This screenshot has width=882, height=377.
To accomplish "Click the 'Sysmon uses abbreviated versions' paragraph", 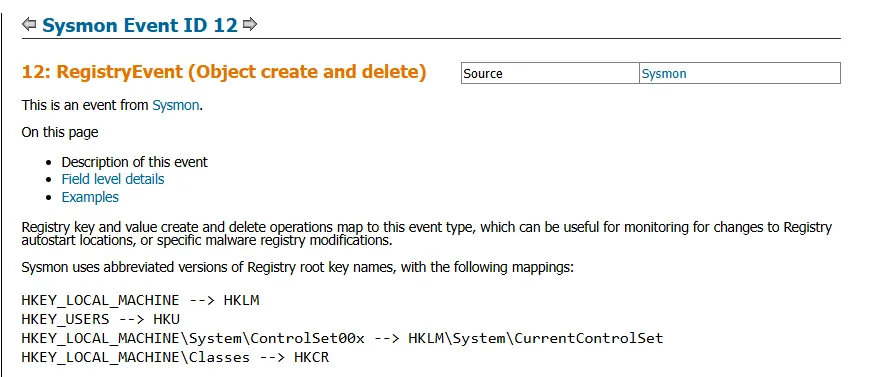I will (x=298, y=267).
